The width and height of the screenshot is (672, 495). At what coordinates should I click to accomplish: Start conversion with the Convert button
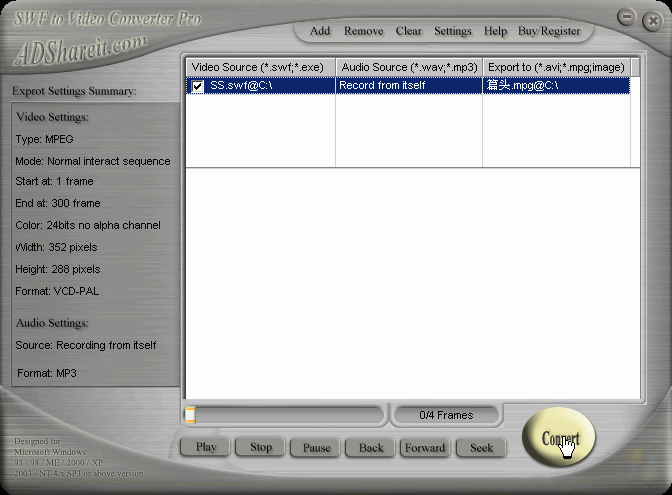[559, 438]
